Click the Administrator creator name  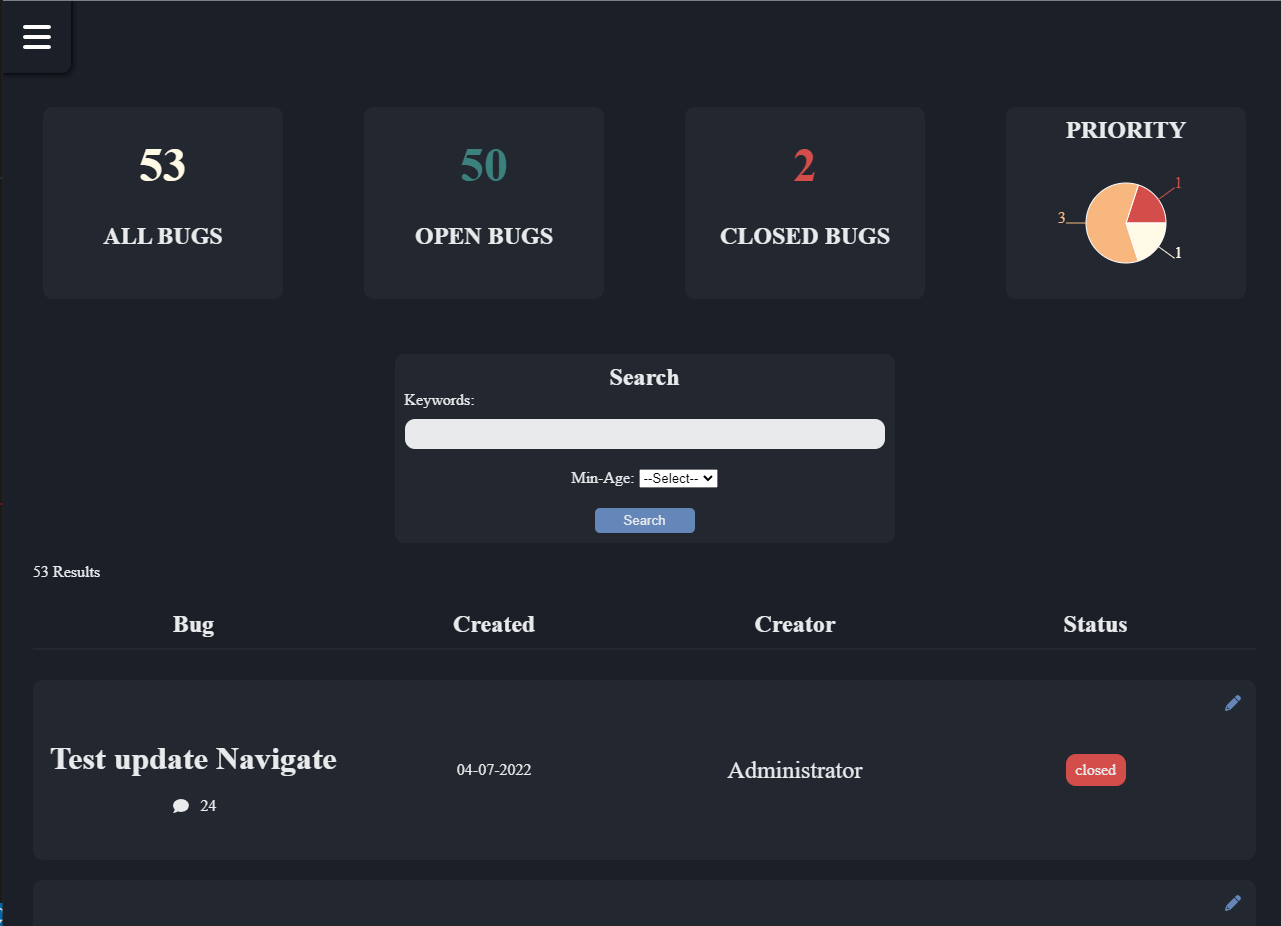[794, 770]
